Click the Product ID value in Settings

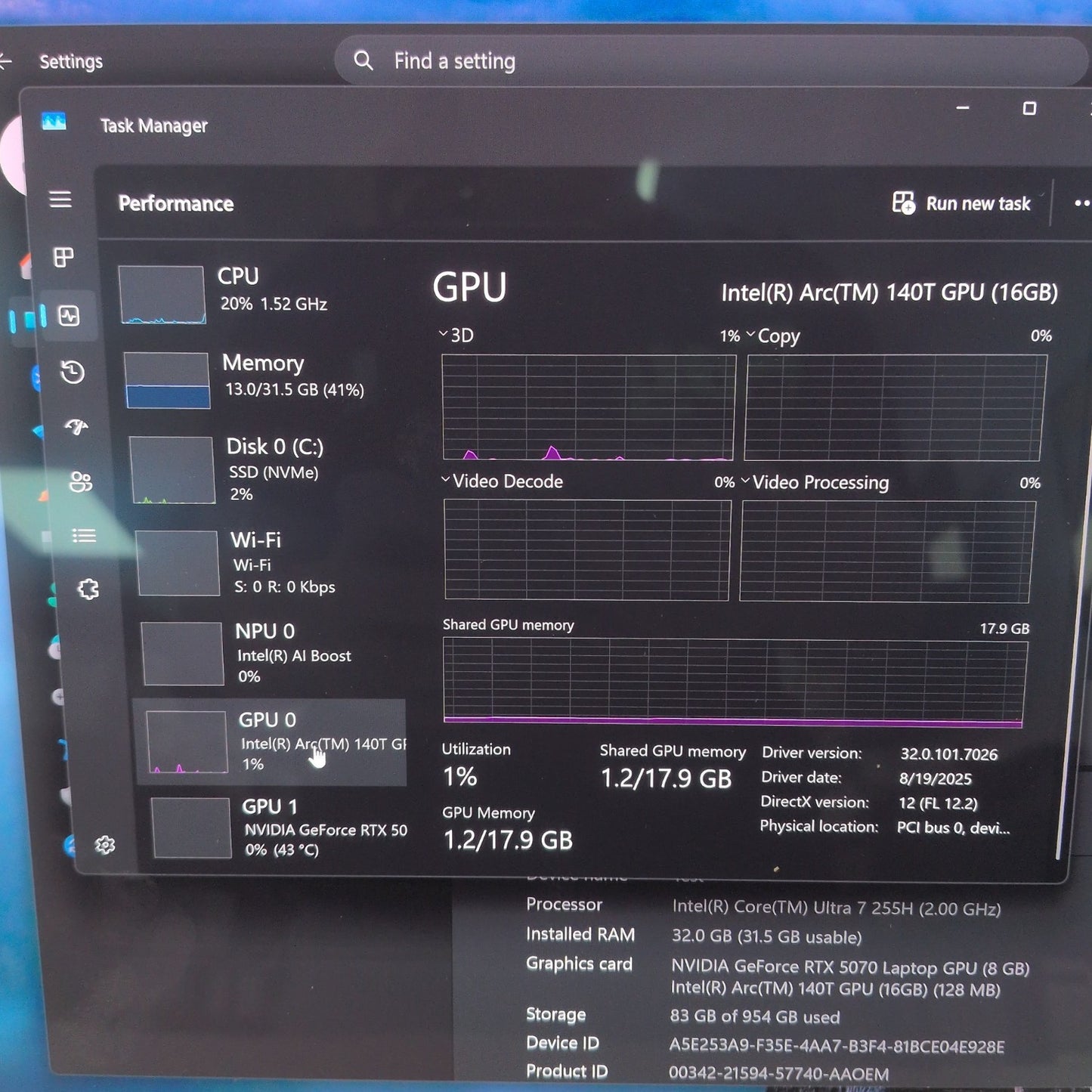778,1073
